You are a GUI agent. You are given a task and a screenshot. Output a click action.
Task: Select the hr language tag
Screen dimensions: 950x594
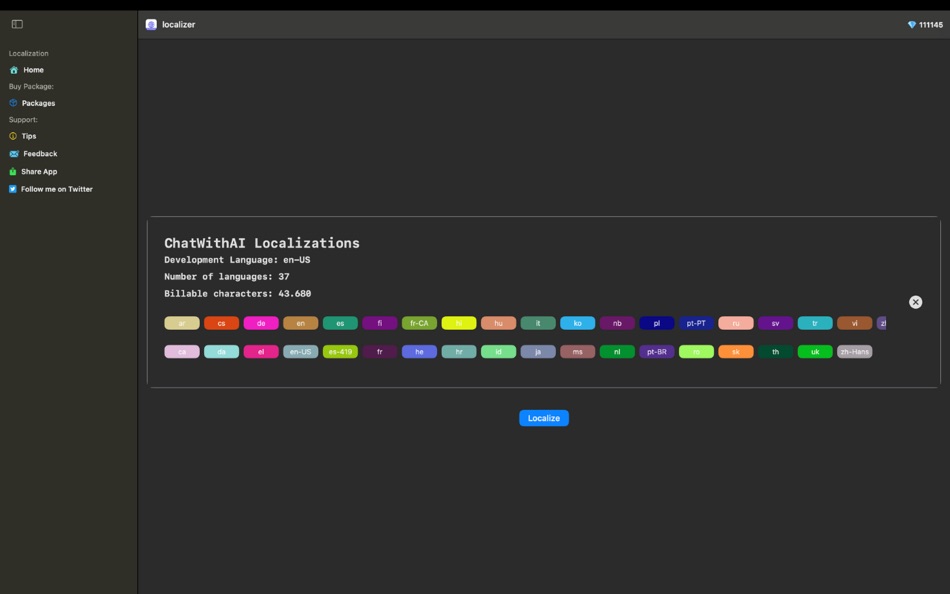click(x=459, y=352)
